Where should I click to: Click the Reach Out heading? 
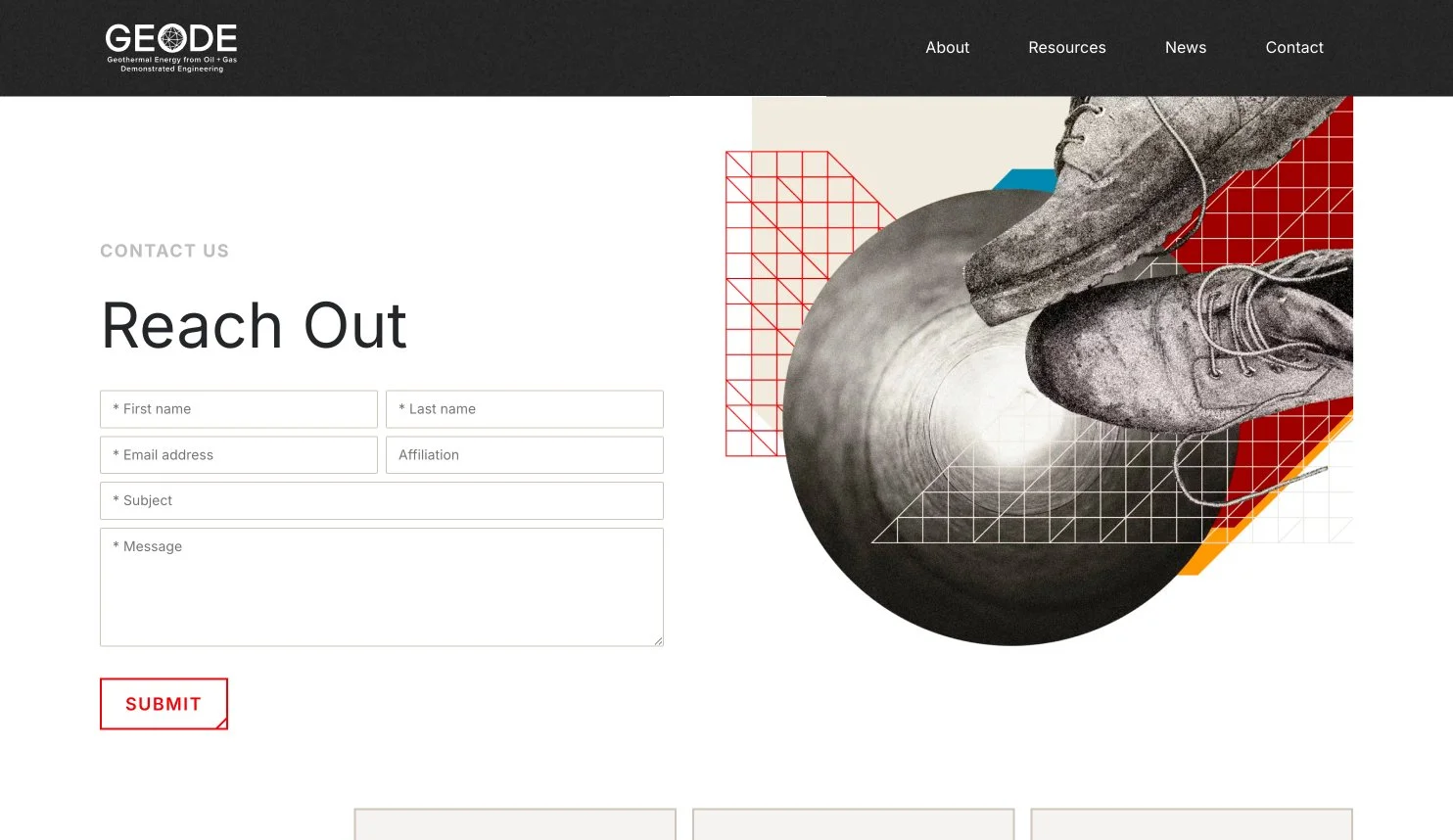tap(254, 326)
